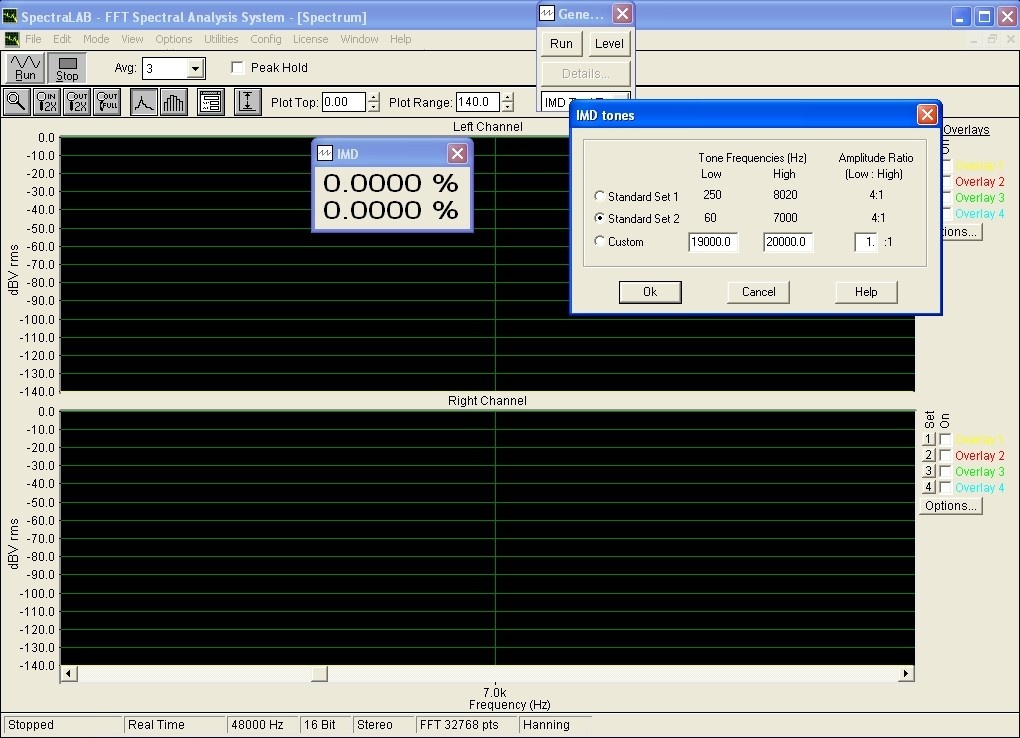1020x738 pixels.
Task: Open the Utilities menu
Action: click(x=221, y=39)
